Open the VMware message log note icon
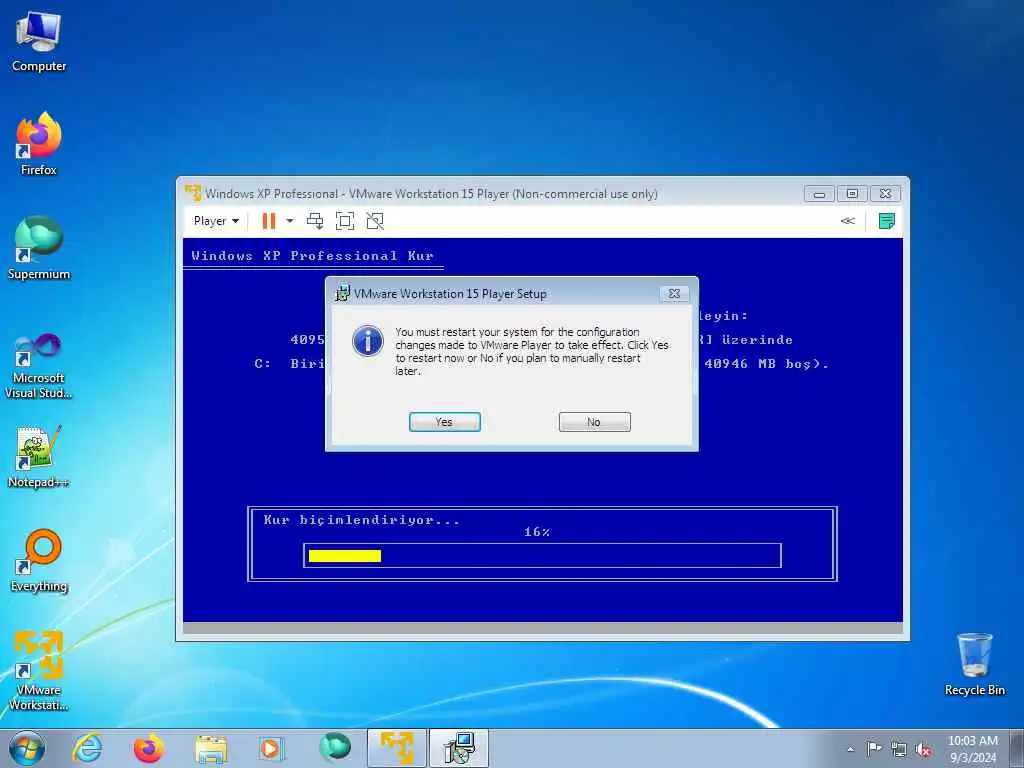The width and height of the screenshot is (1024, 768). (x=886, y=221)
